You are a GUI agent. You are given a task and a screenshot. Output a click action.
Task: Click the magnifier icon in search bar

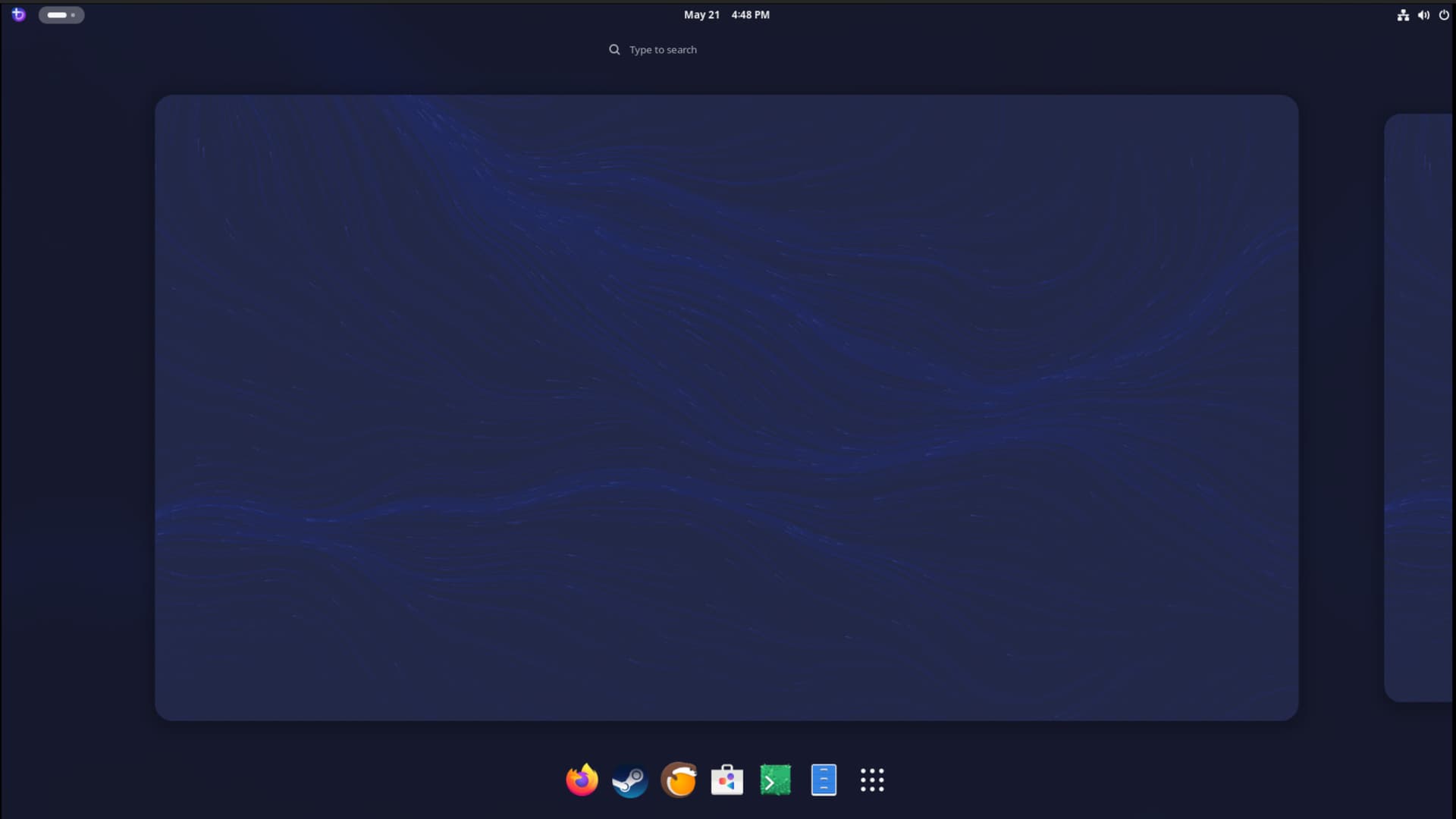614,50
